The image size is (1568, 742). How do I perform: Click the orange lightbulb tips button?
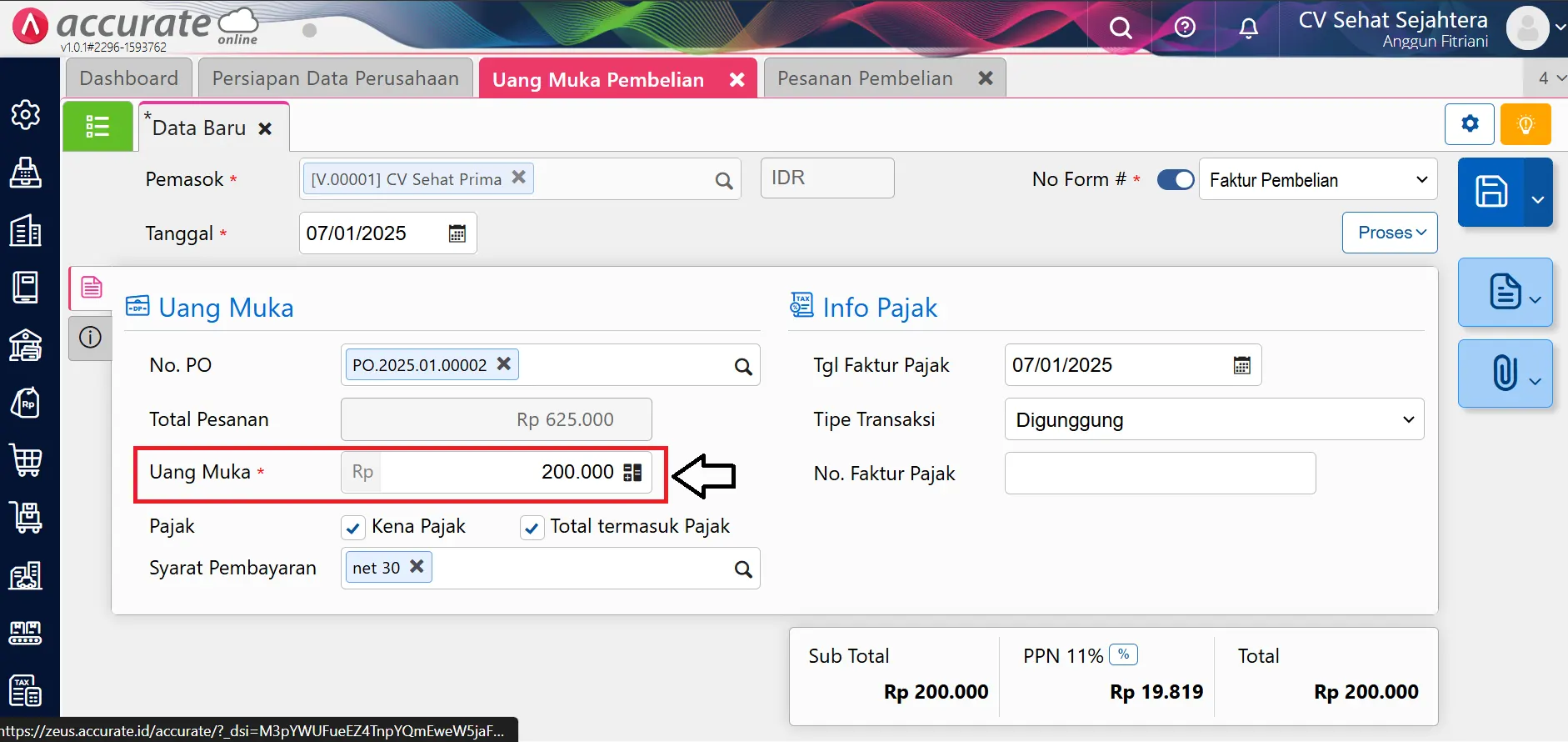click(1526, 124)
